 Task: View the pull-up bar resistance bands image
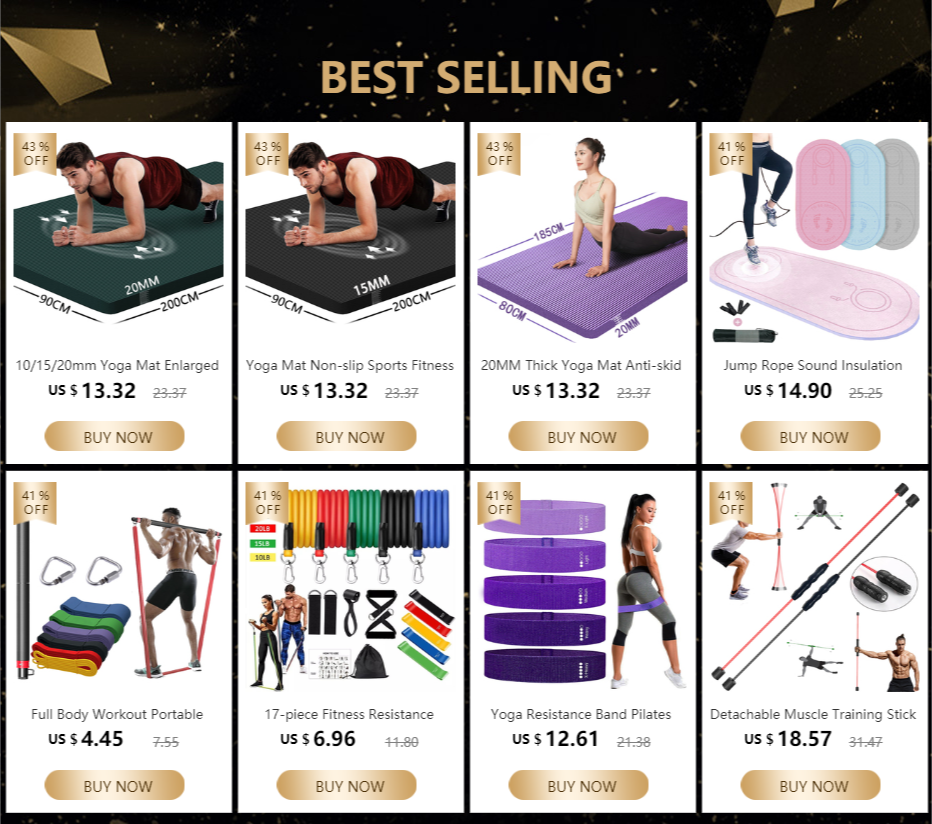pos(118,587)
